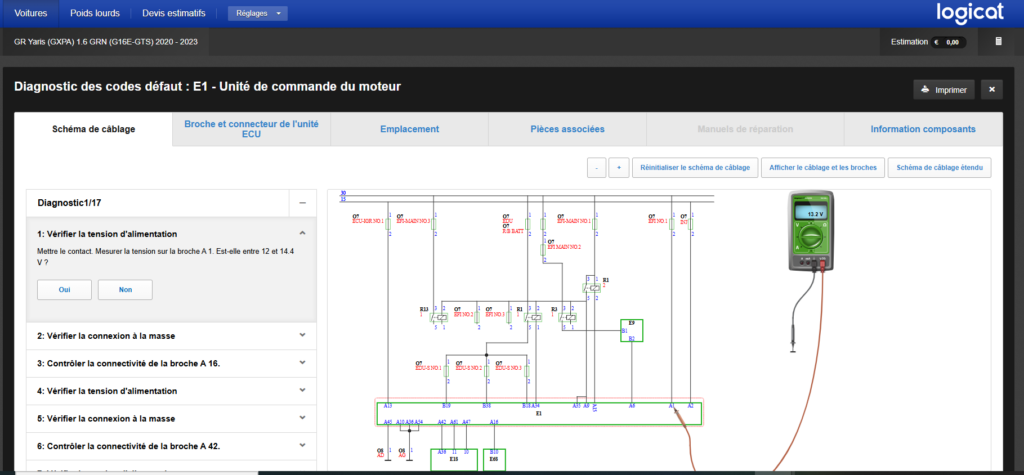
Task: Click pin label A13 on the E1 unit
Action: (388, 406)
